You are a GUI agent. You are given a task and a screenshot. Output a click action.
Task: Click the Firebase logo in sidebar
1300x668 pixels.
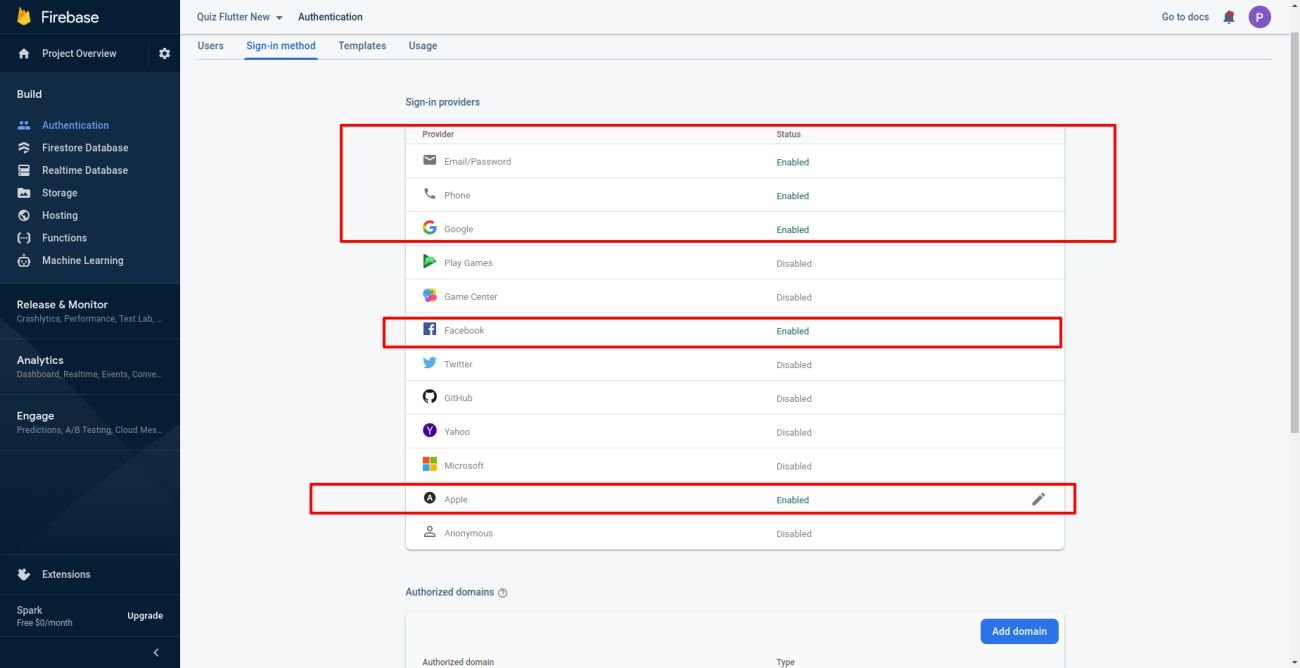24,17
